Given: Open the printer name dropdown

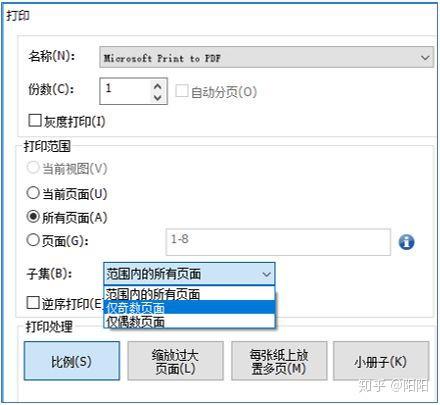Looking at the screenshot, I should click(x=425, y=58).
